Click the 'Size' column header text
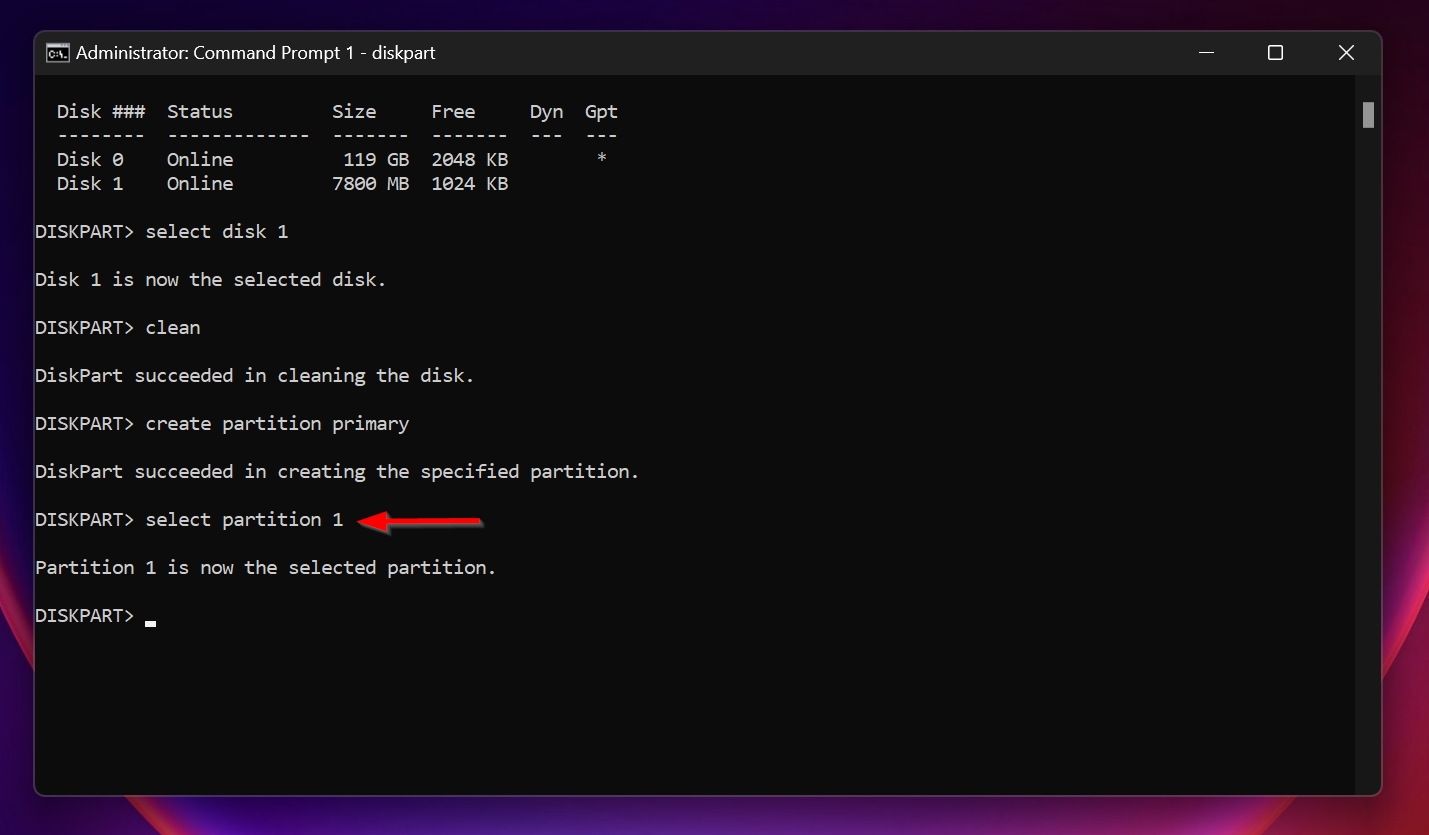 (x=354, y=112)
